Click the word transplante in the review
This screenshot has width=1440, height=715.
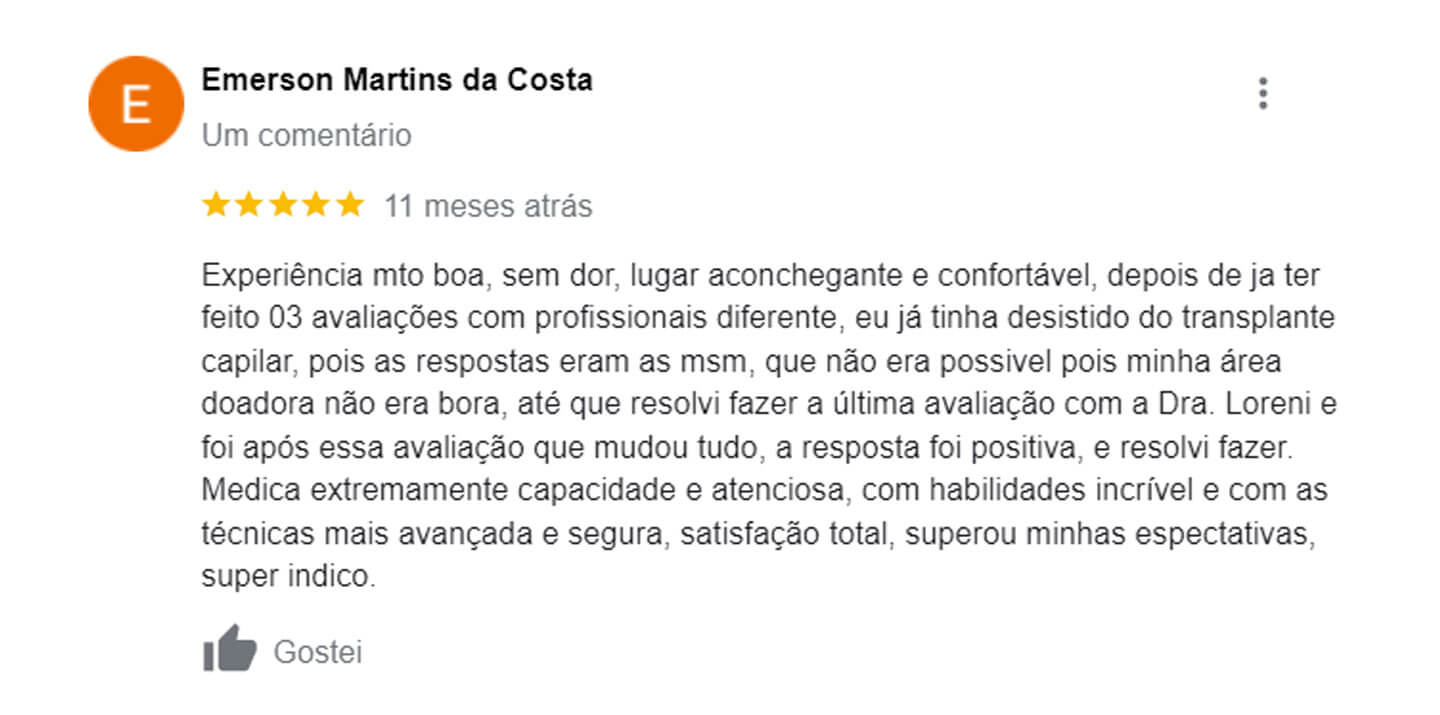coord(1258,319)
